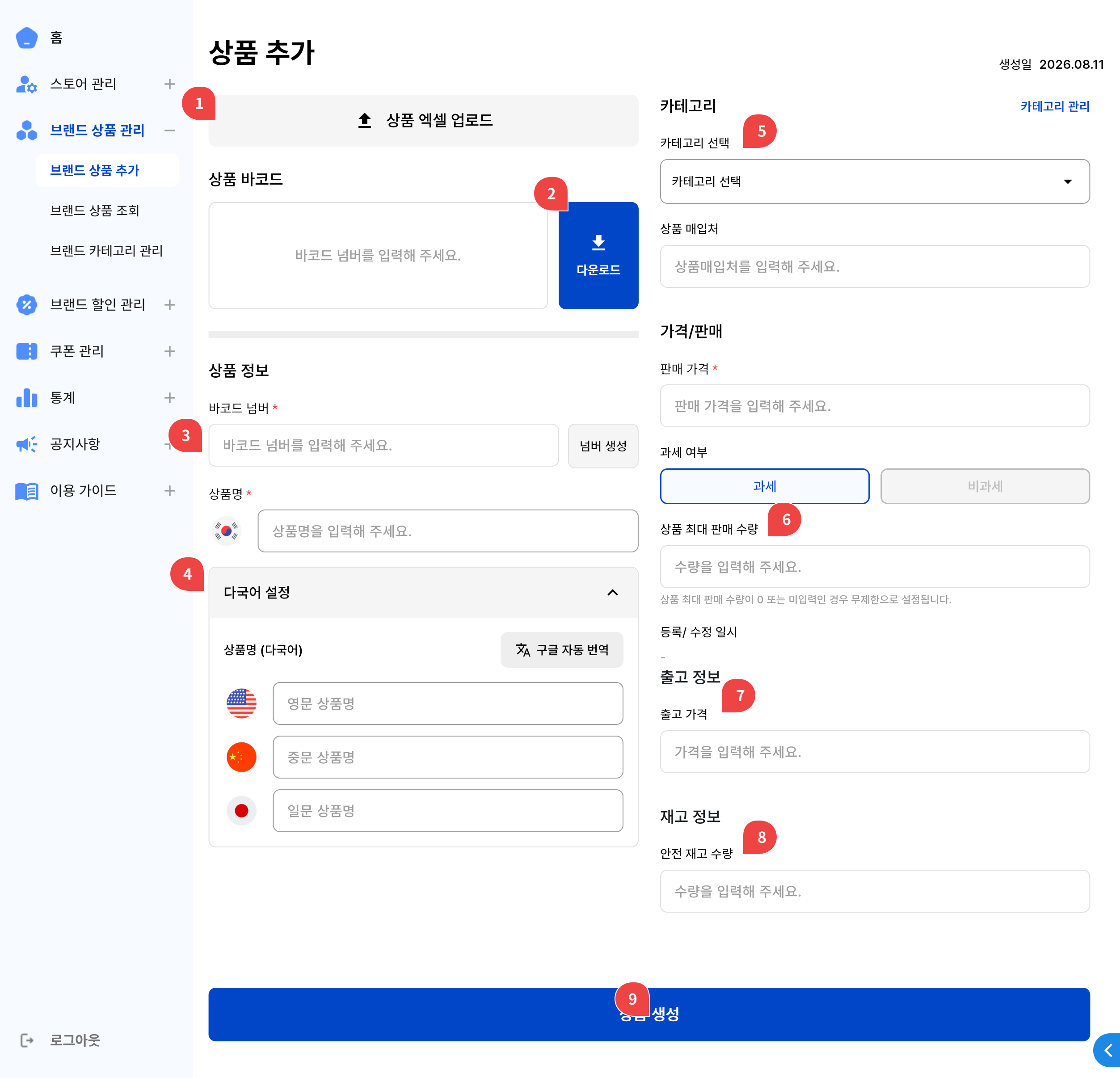Expand 스토어 관리 with its plus sign
The height and width of the screenshot is (1078, 1120).
tap(170, 84)
